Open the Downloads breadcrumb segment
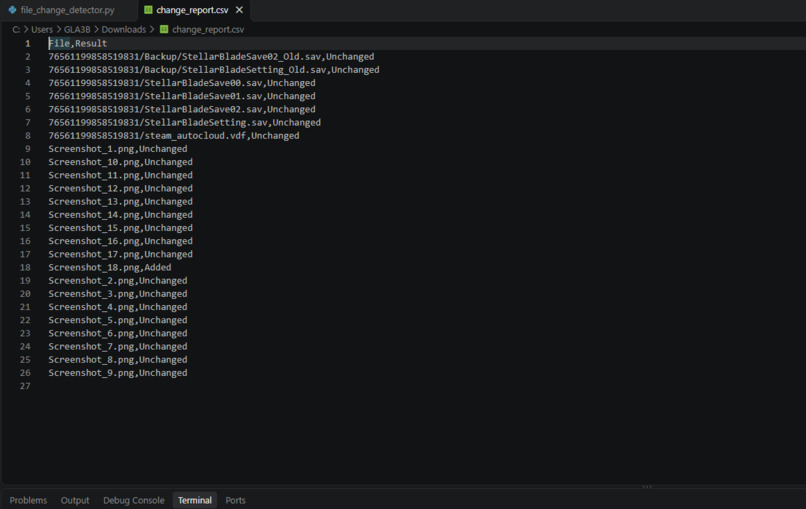 point(123,29)
